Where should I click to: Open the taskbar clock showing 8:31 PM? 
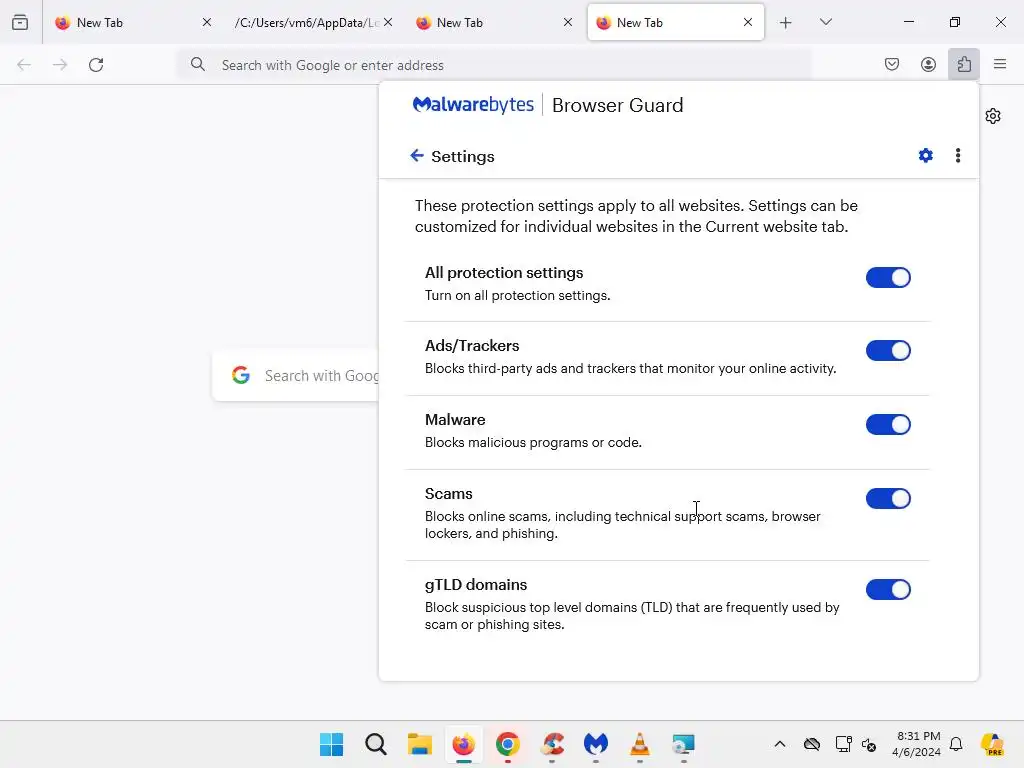pos(916,744)
